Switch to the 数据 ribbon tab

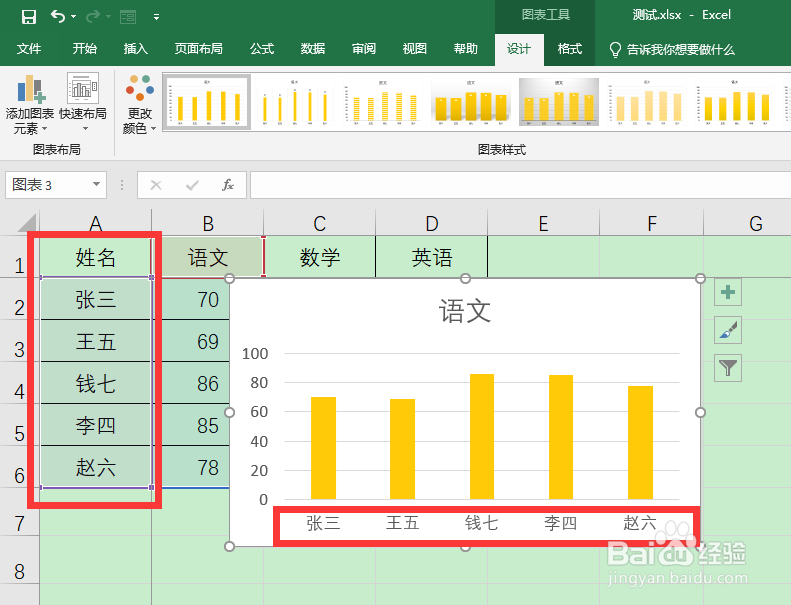(313, 49)
